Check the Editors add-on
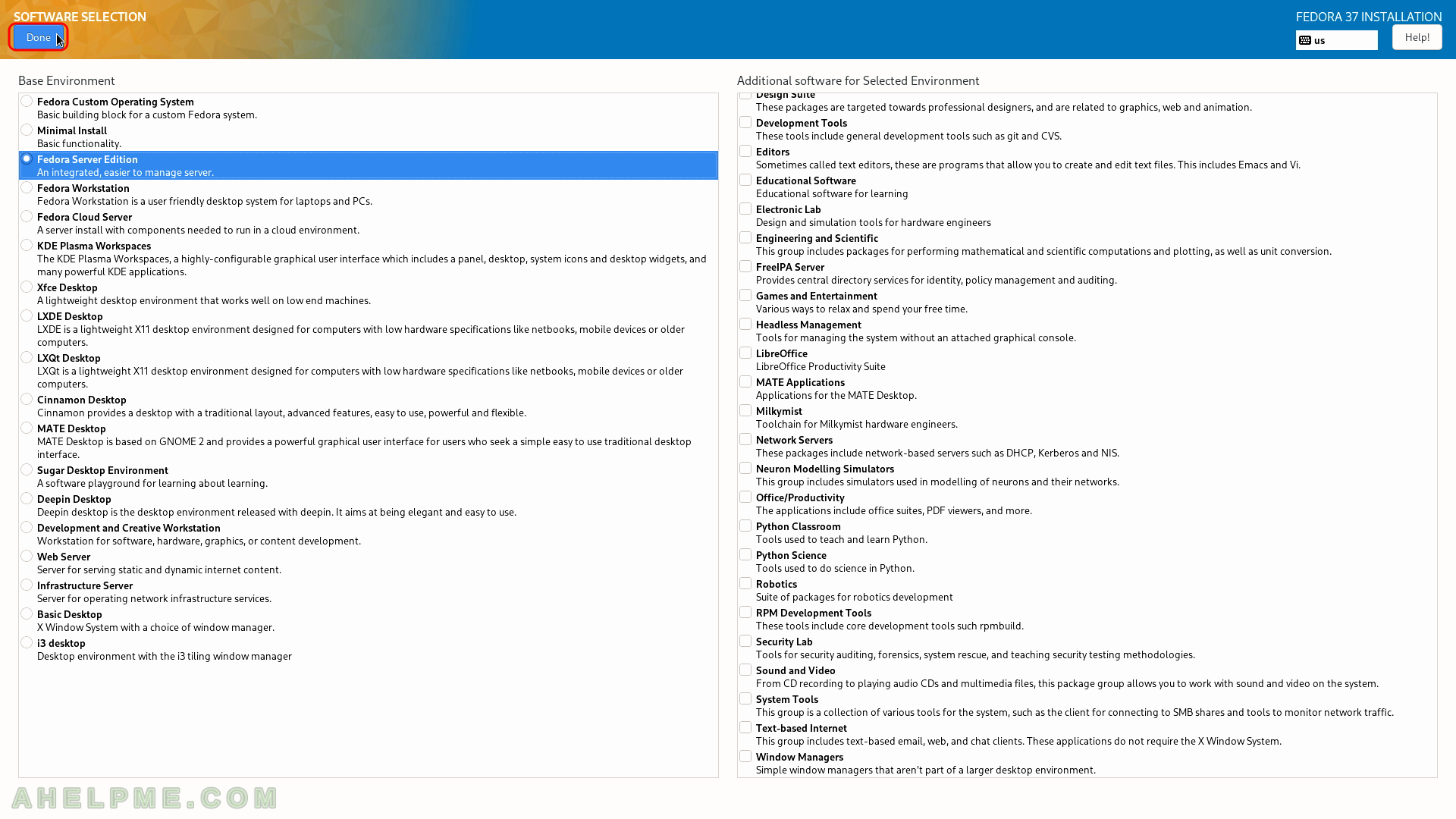 [745, 151]
